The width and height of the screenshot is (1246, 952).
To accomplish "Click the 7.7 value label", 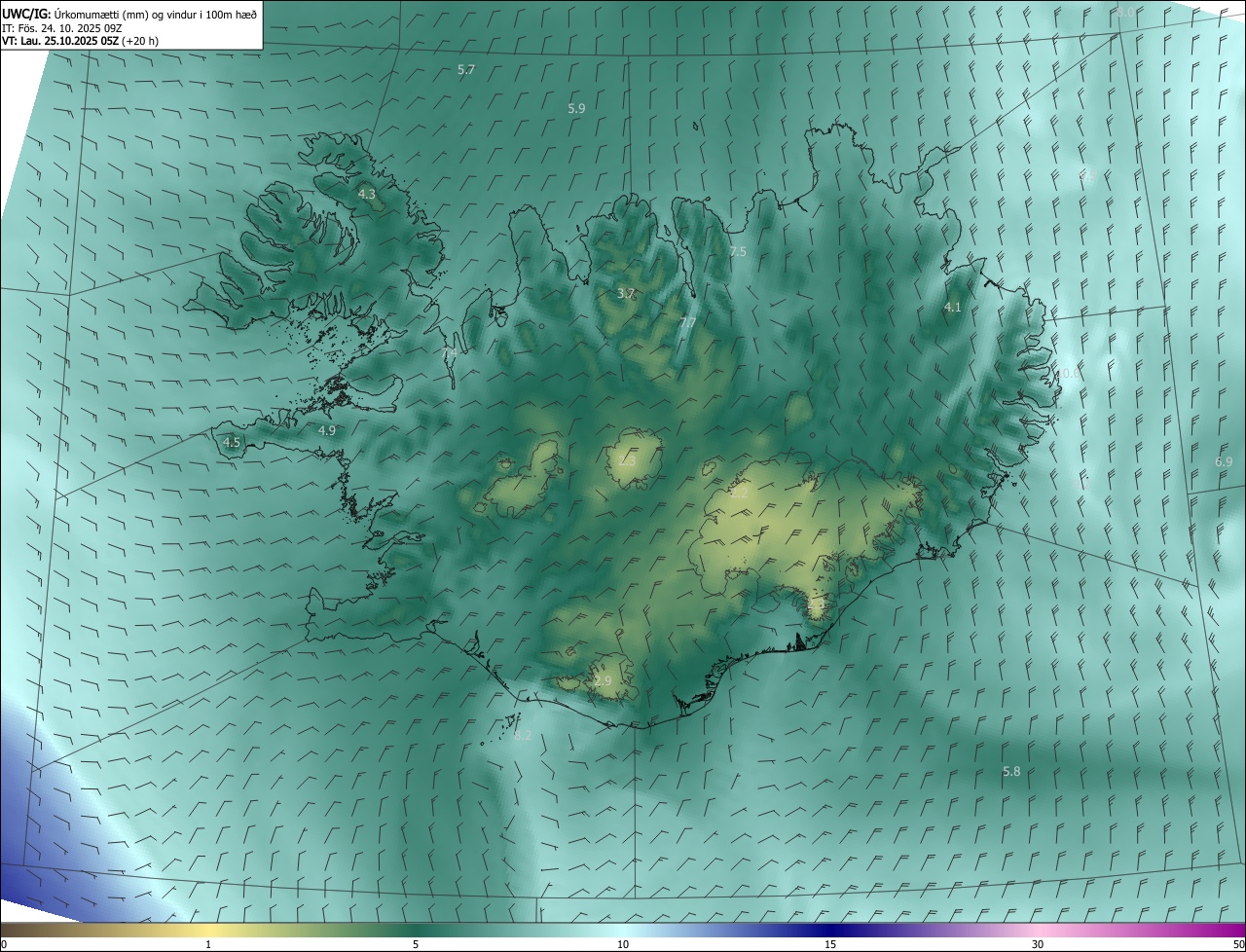I will pos(687,322).
